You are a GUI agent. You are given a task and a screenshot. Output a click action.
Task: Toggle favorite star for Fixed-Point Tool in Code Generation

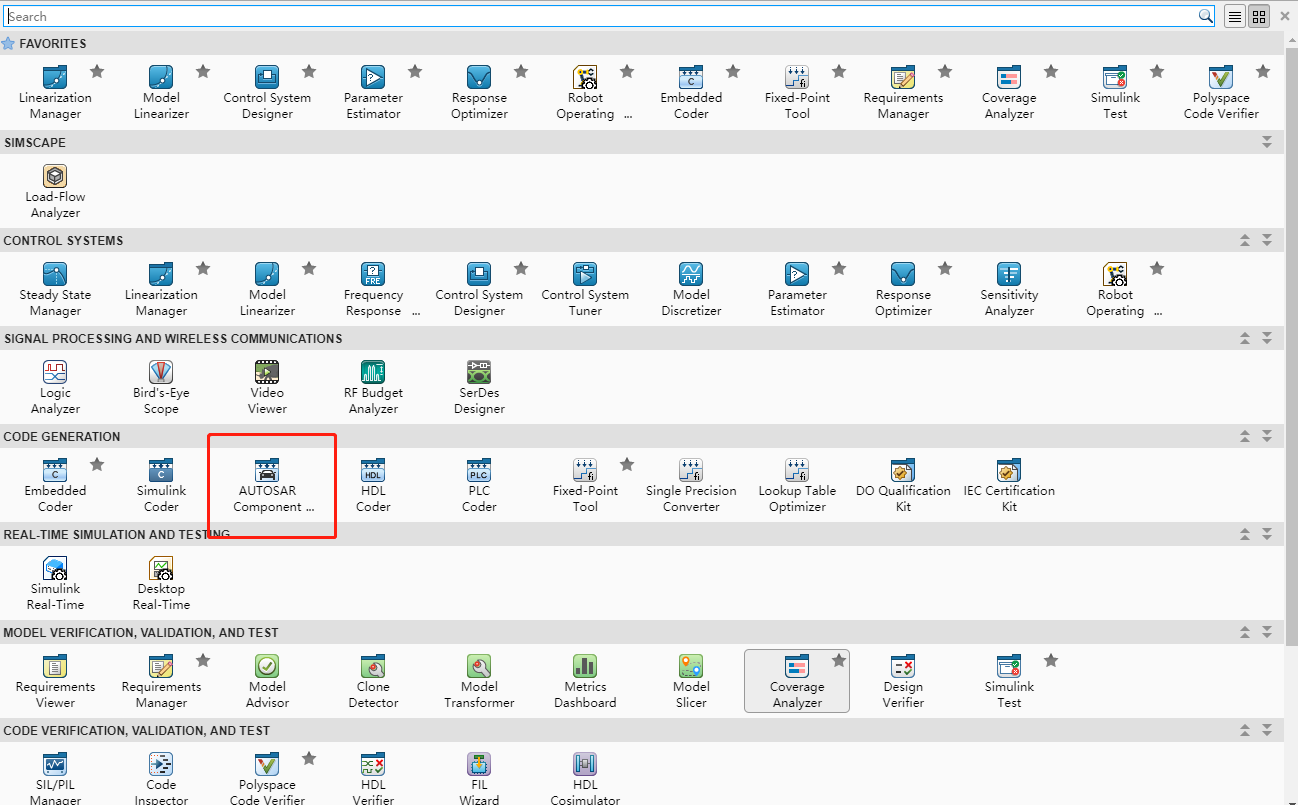(627, 464)
